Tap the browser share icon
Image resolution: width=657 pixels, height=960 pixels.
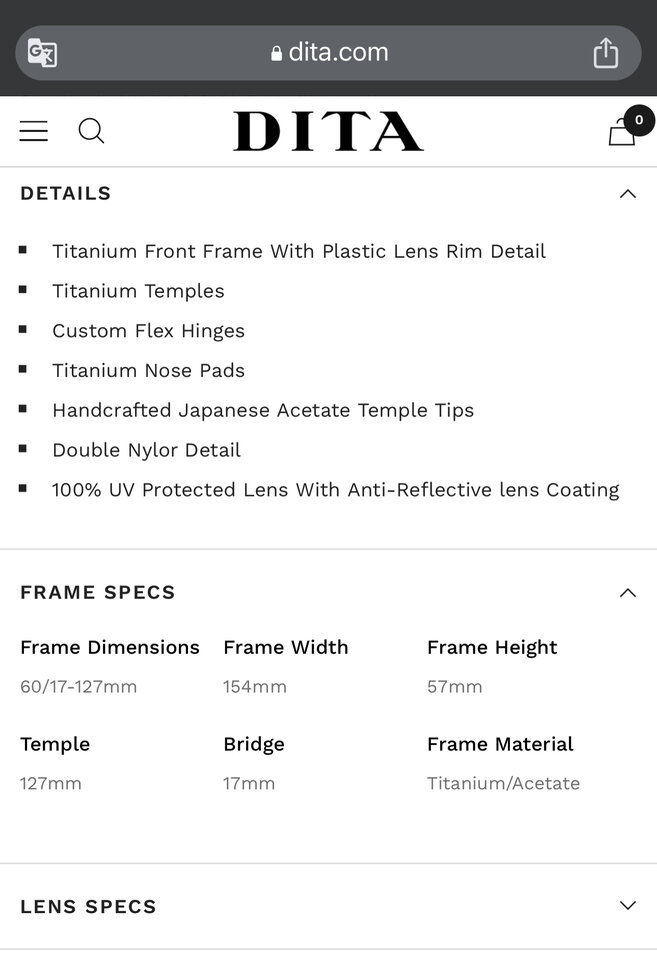tap(606, 53)
